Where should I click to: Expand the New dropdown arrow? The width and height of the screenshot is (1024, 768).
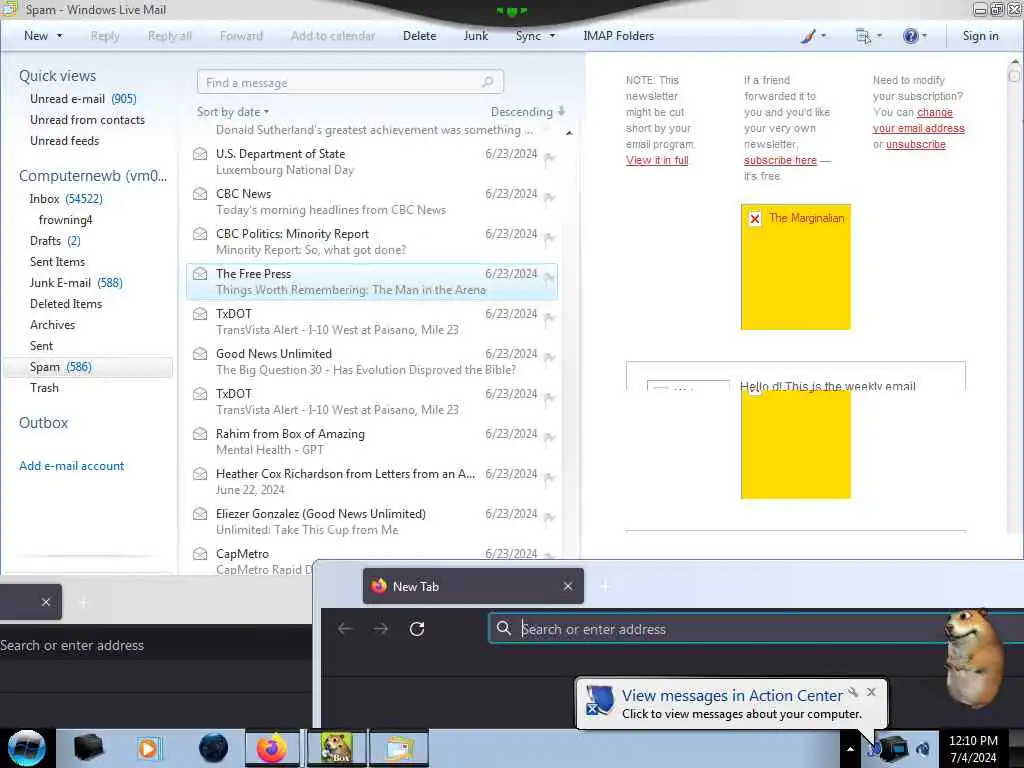tap(59, 36)
